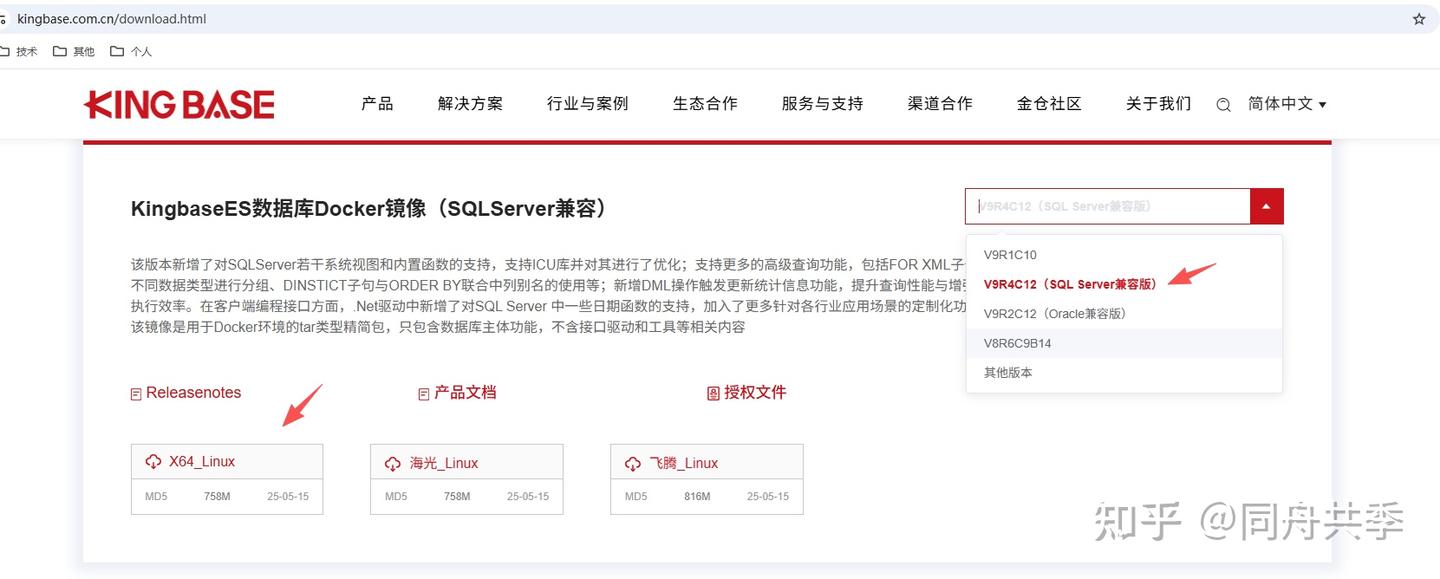This screenshot has height=579, width=1440.
Task: Toggle the bookmark star in address bar
Action: (1419, 18)
